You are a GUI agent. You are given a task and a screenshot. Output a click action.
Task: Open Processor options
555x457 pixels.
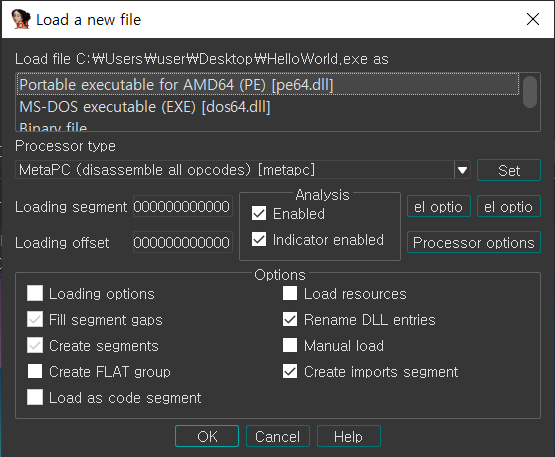pos(474,242)
